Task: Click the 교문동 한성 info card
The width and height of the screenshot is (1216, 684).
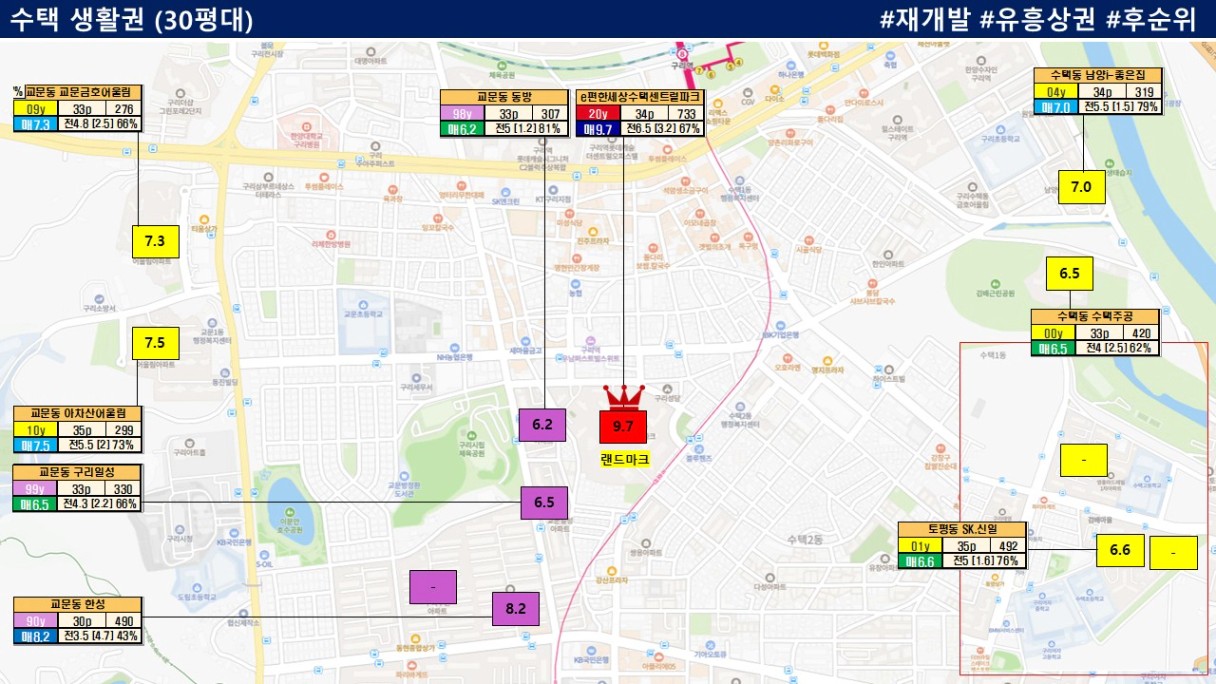Action: [x=78, y=620]
